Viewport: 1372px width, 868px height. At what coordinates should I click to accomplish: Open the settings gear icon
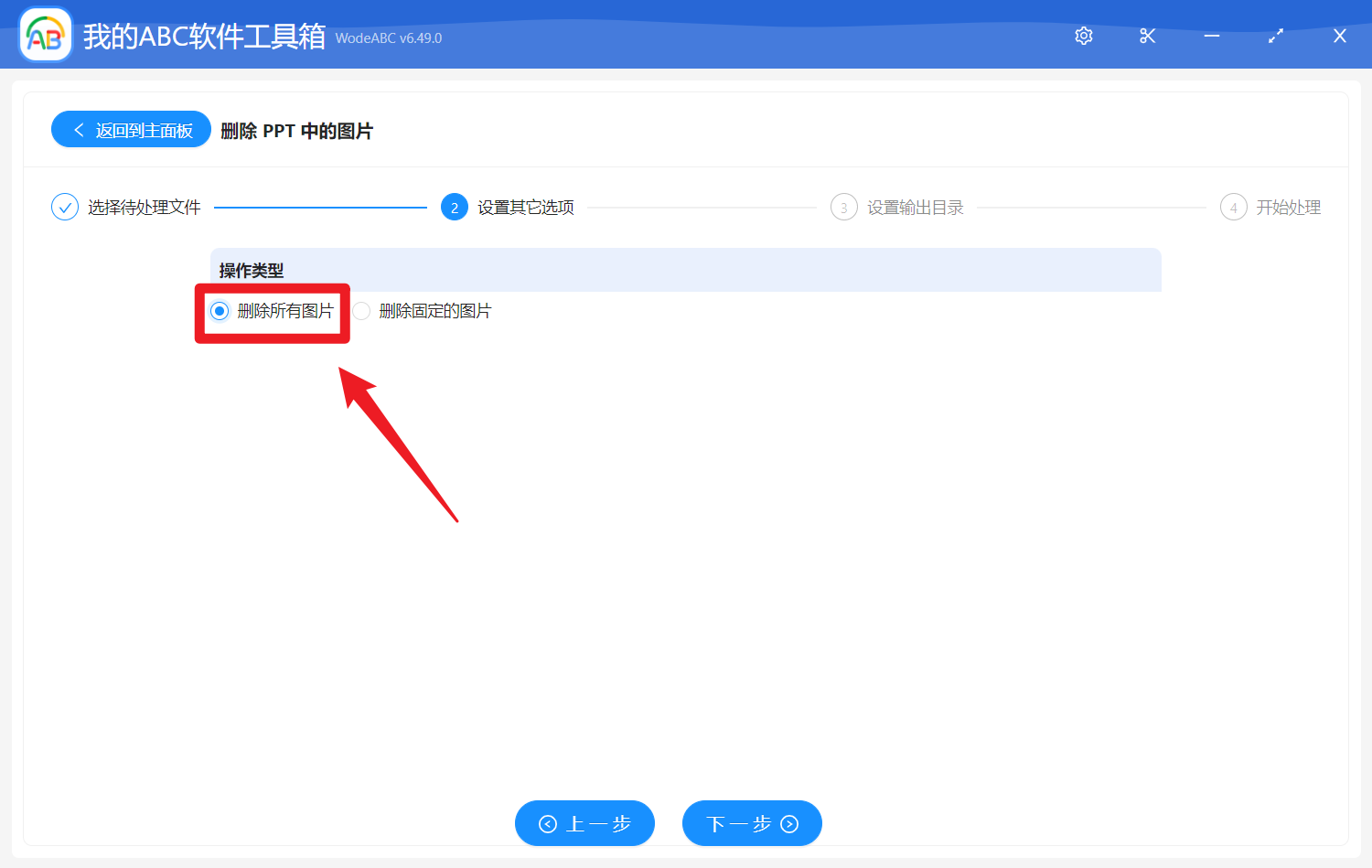1083,36
